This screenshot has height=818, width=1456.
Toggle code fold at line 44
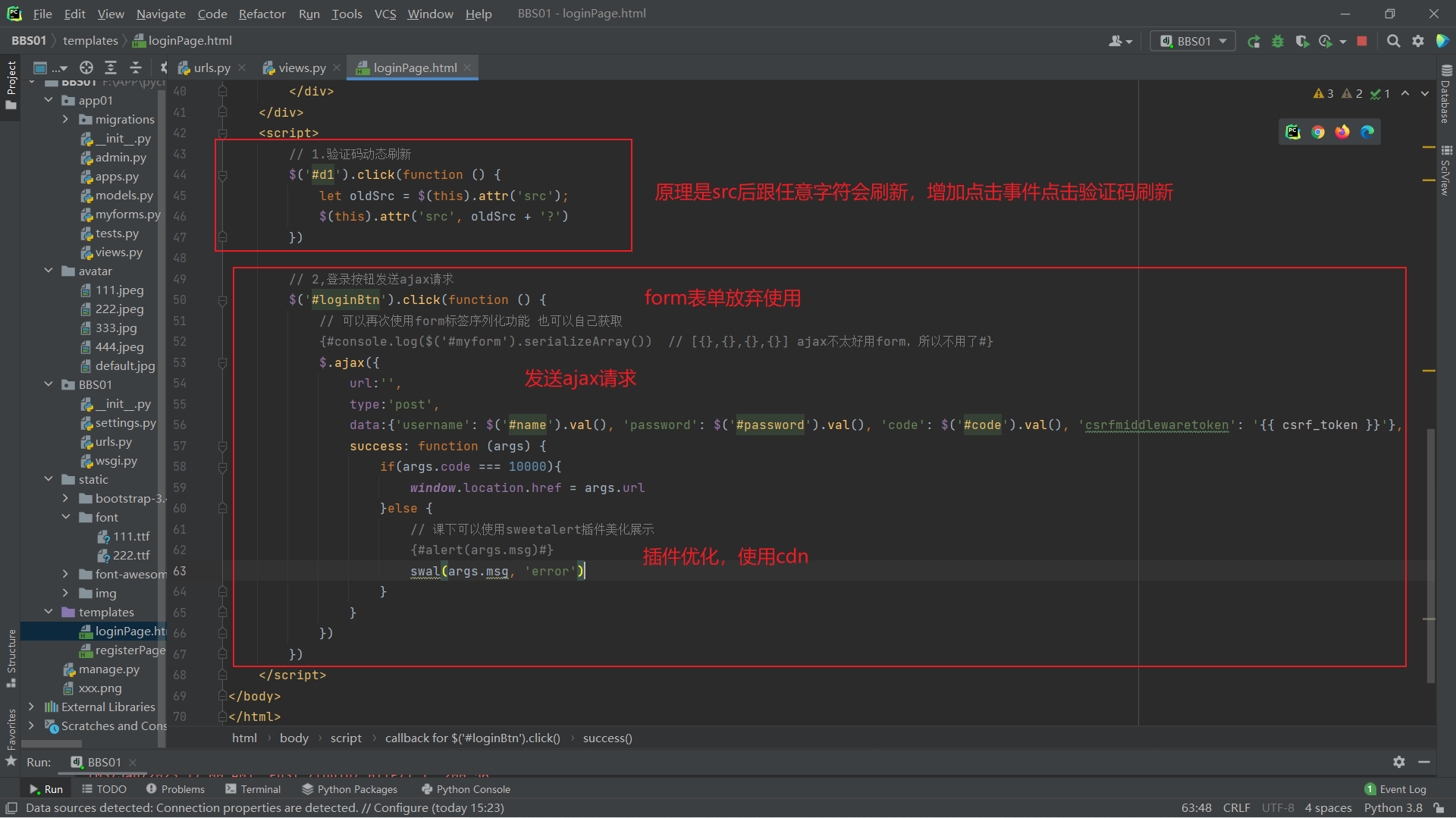tap(222, 175)
